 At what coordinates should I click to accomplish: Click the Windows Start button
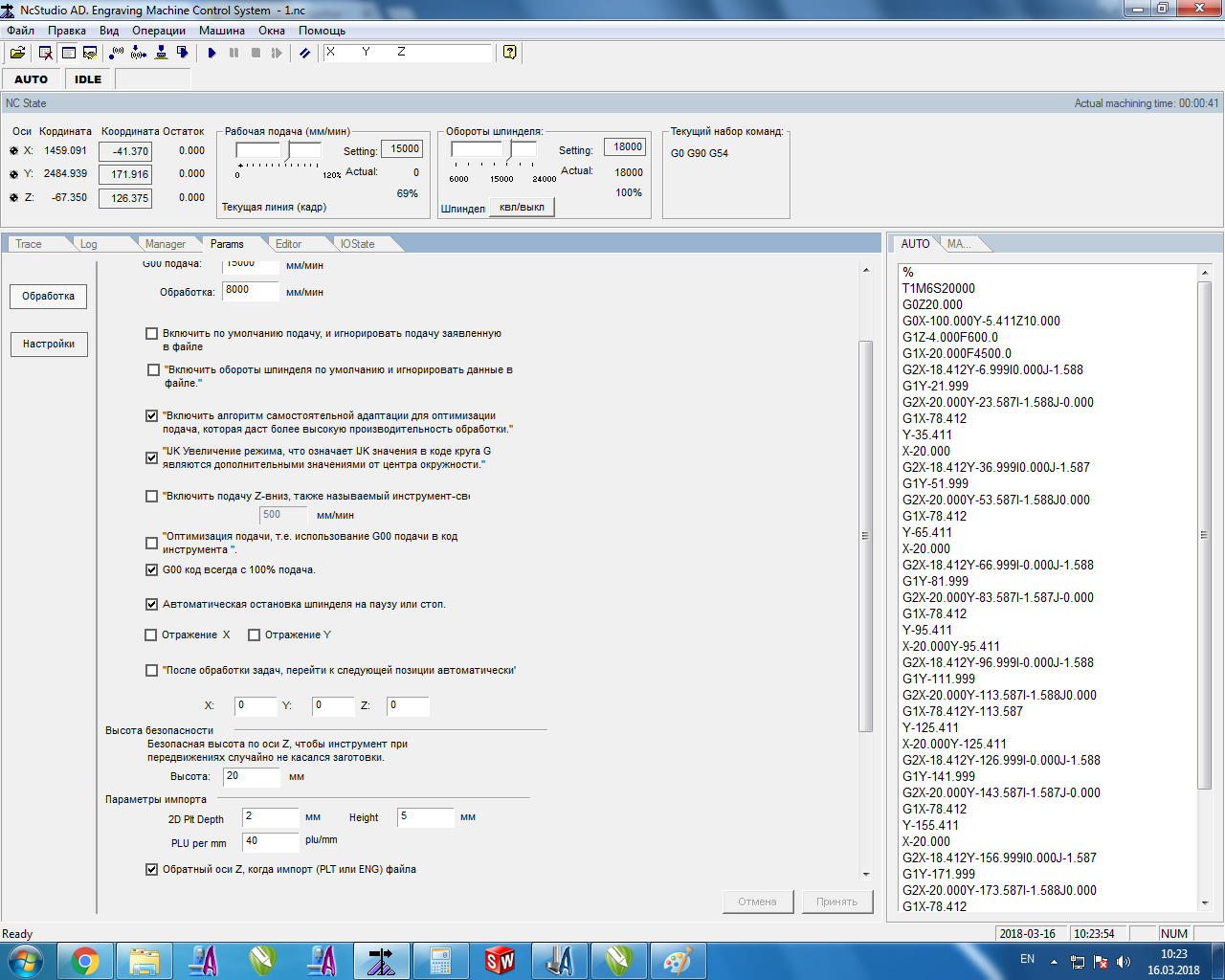point(26,960)
